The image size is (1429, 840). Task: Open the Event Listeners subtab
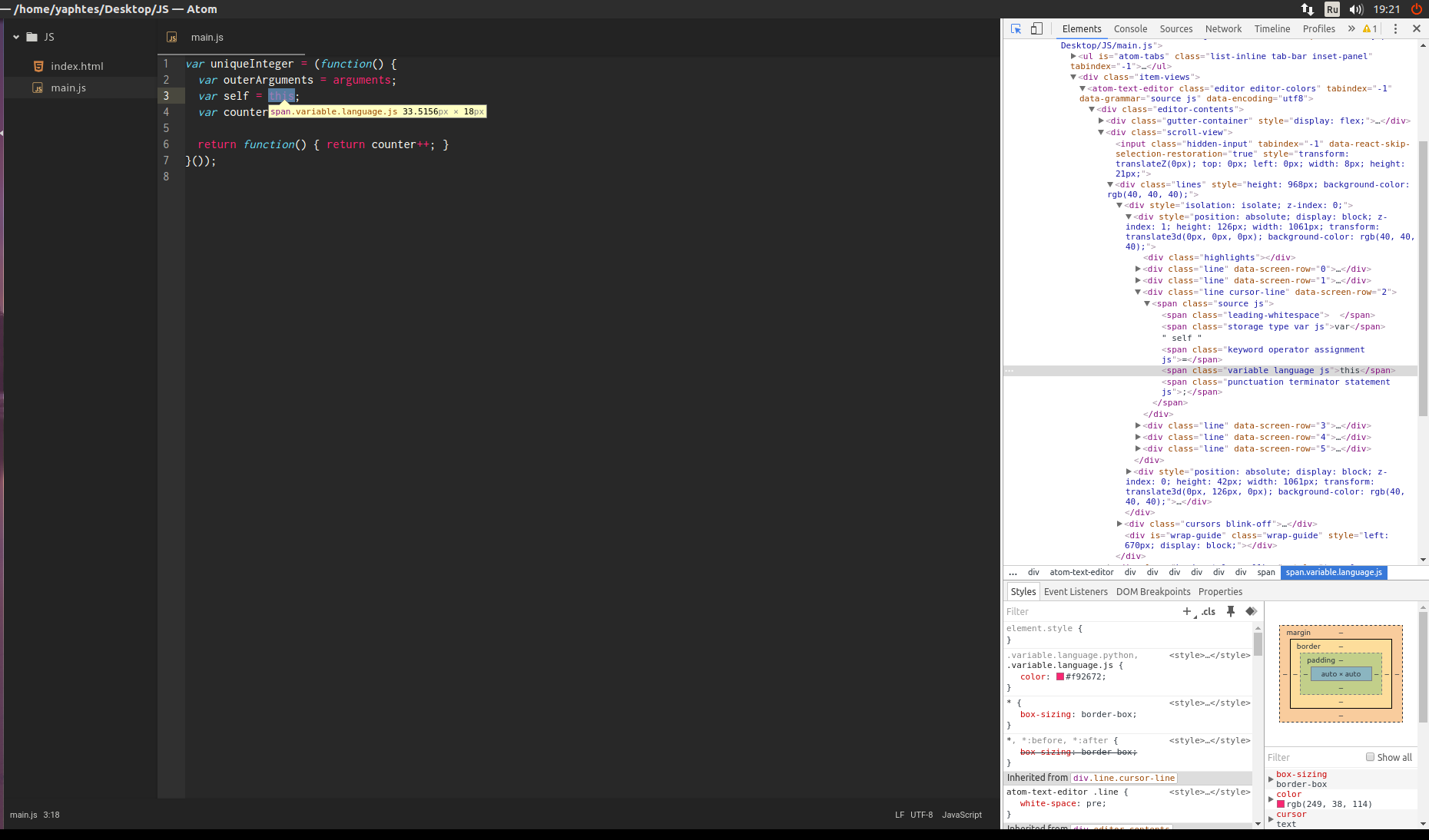click(x=1076, y=591)
